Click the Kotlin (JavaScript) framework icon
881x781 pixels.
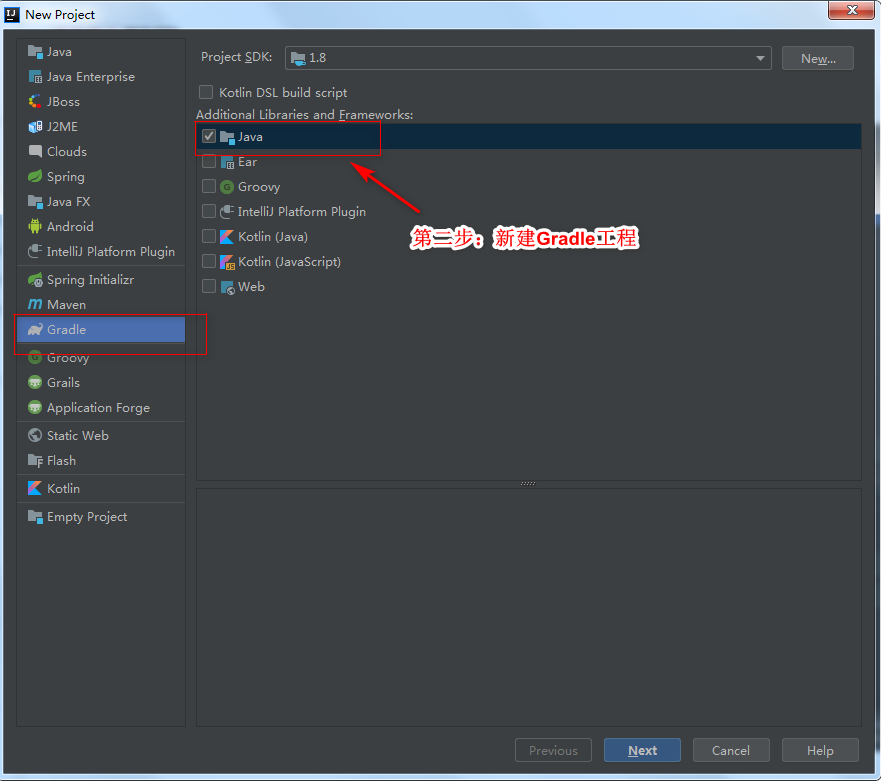click(227, 262)
